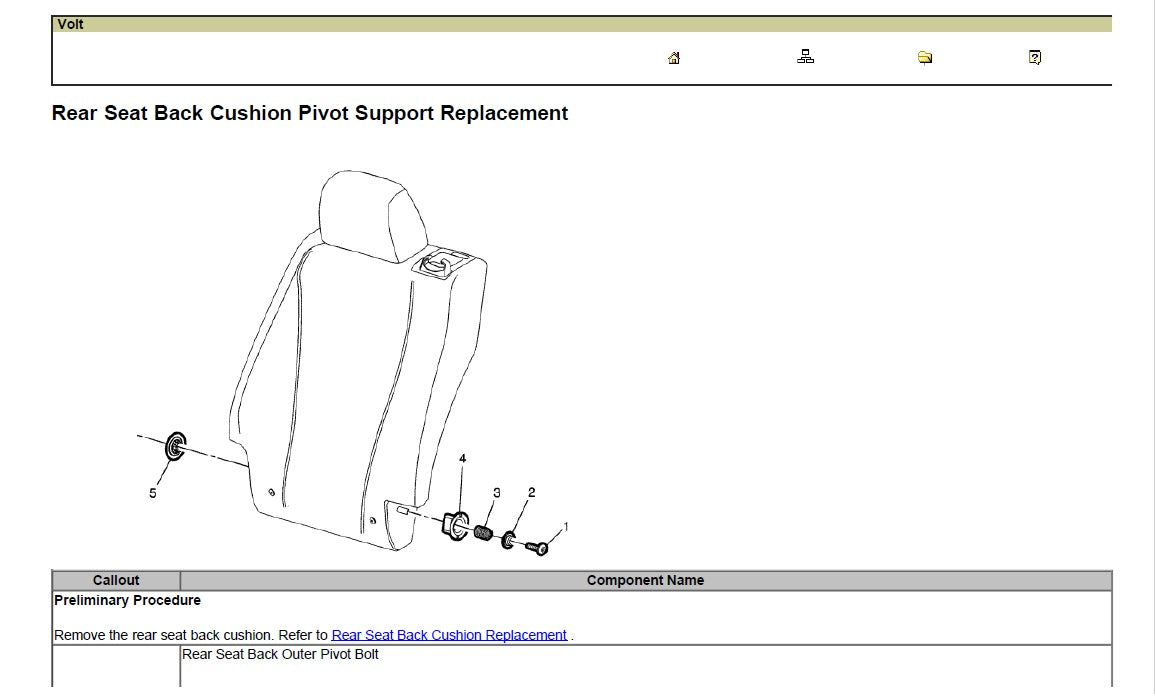
Task: Open the site map hierarchy icon
Action: tap(805, 57)
